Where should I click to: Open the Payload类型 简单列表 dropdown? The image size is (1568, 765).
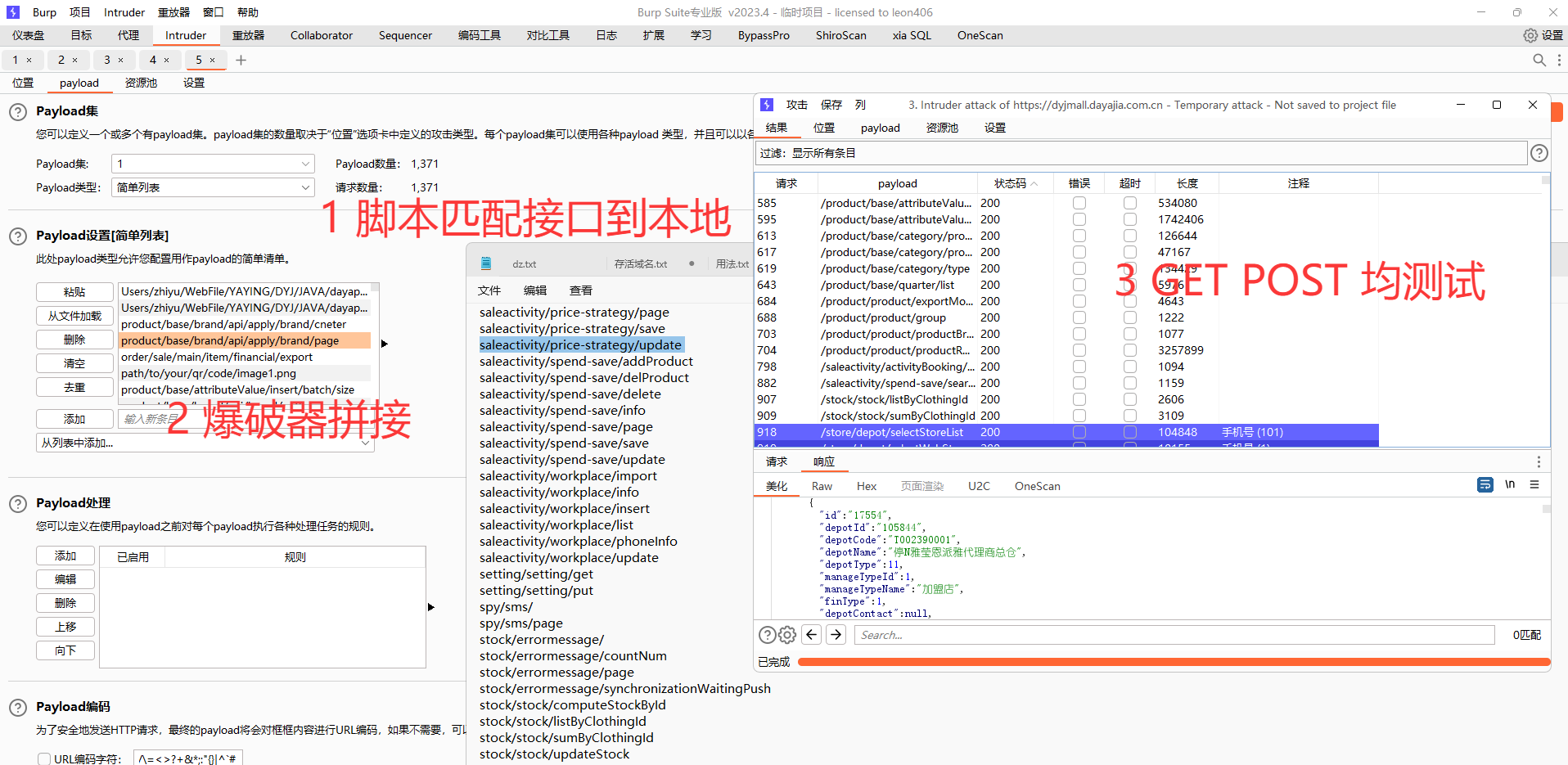(213, 187)
